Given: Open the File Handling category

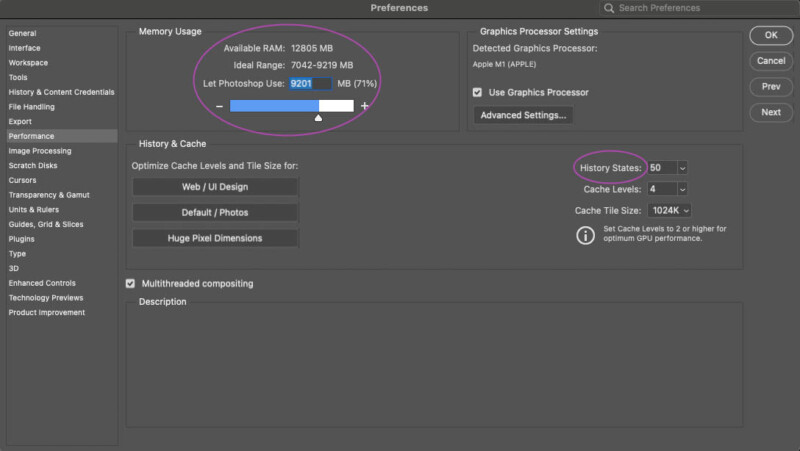Looking at the screenshot, I should click(x=32, y=107).
